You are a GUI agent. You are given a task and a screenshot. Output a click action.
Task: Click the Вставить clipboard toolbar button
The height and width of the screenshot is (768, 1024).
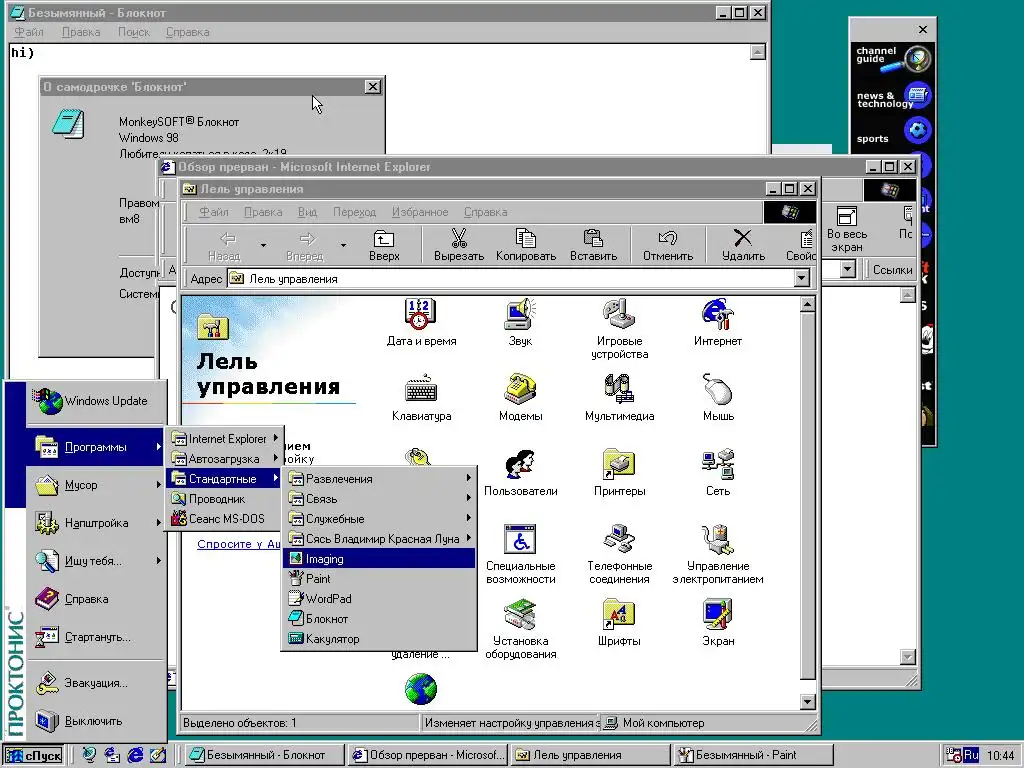tap(593, 246)
